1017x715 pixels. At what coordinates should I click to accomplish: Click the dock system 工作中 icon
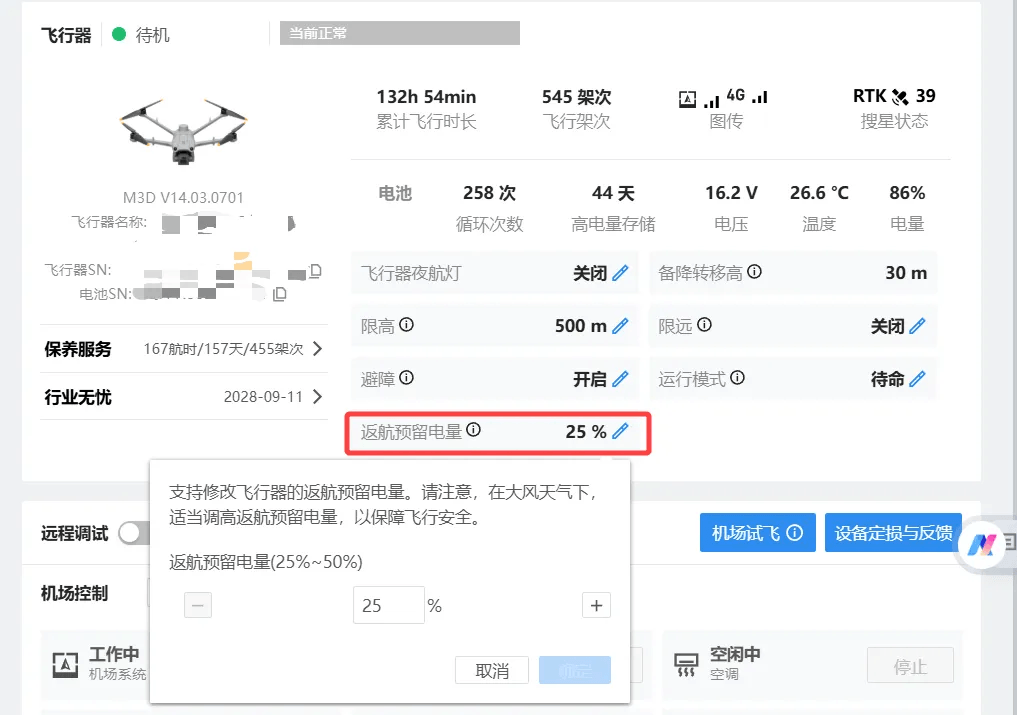(65, 664)
